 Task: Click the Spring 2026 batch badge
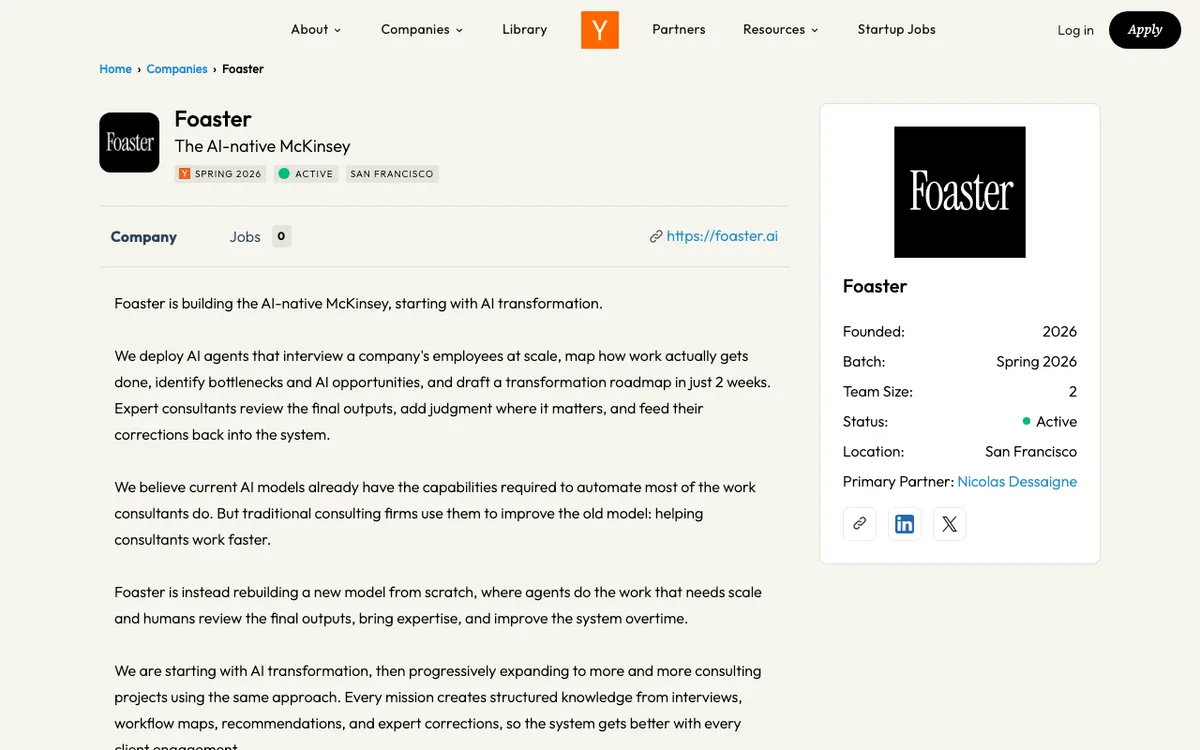coord(220,174)
